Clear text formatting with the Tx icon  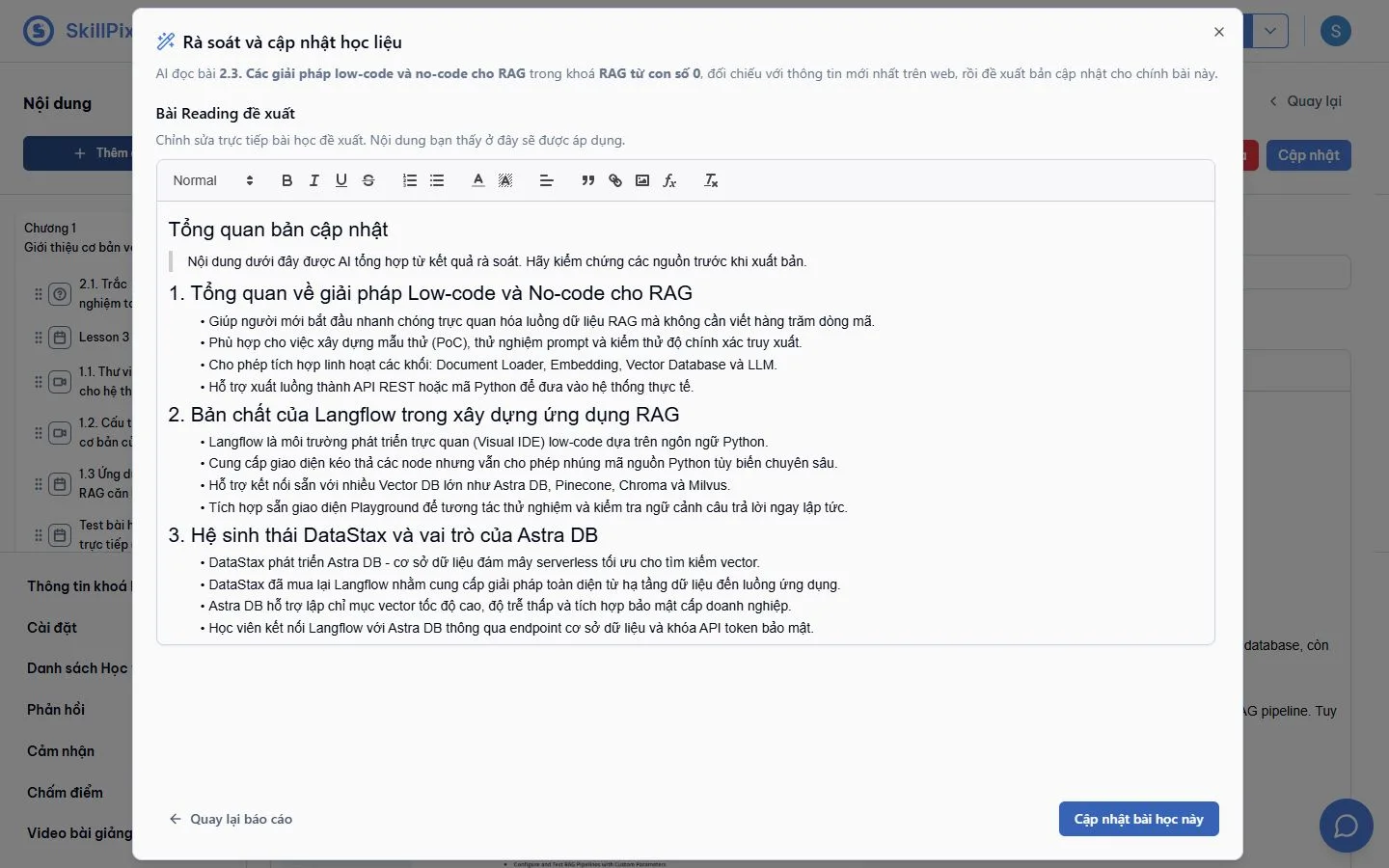click(711, 180)
